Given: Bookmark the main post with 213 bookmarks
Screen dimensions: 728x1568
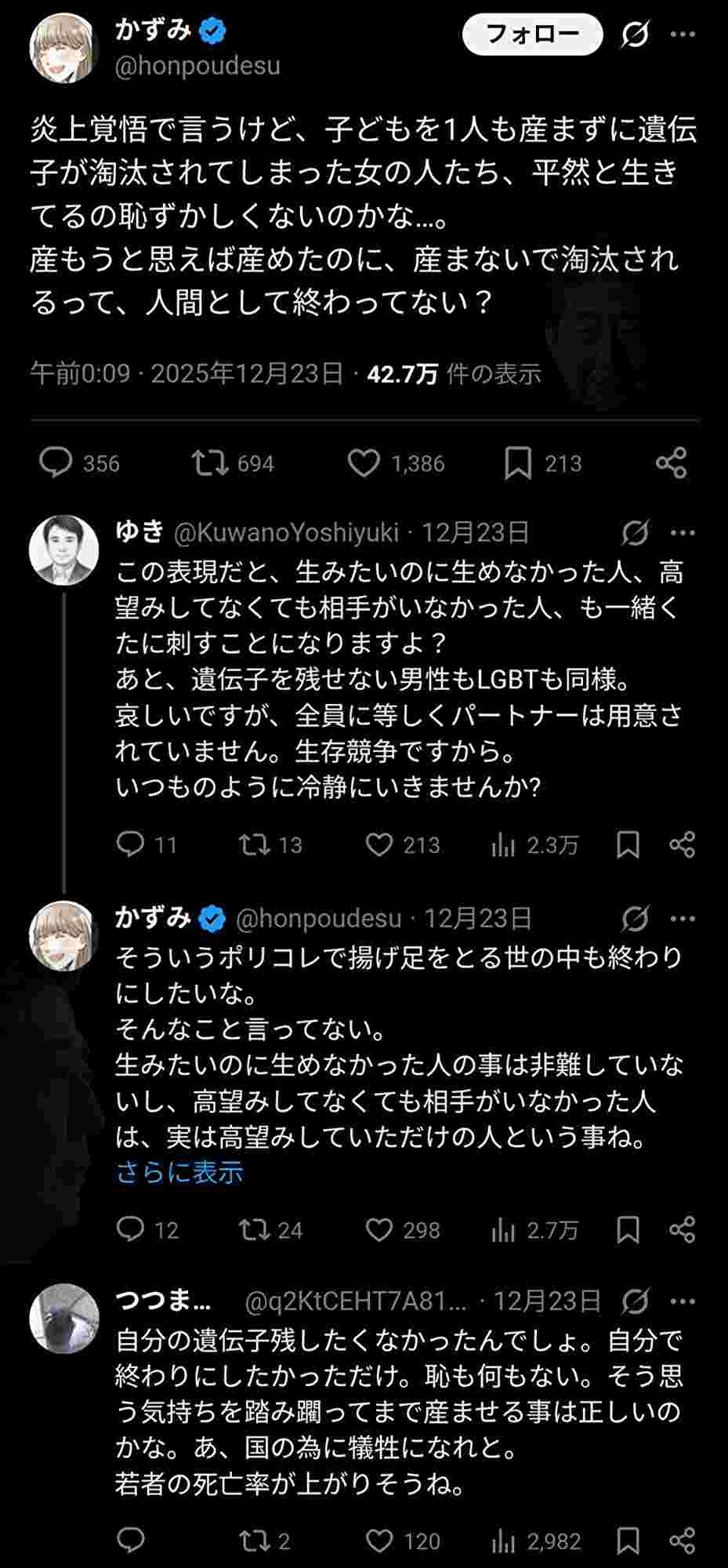Looking at the screenshot, I should pos(517,463).
